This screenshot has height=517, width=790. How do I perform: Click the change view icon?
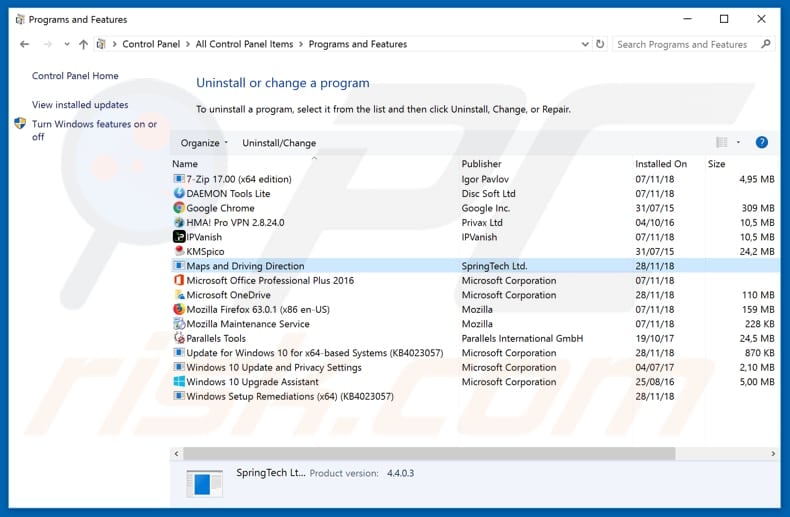pos(721,143)
